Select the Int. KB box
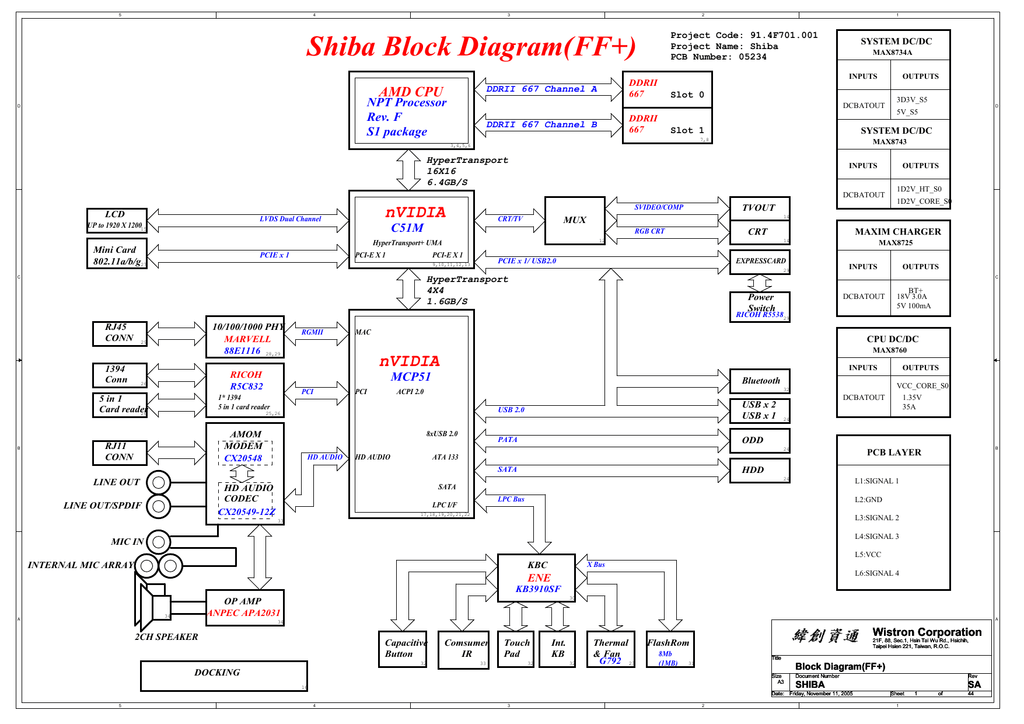This screenshot has width=1024, height=724. (x=558, y=649)
